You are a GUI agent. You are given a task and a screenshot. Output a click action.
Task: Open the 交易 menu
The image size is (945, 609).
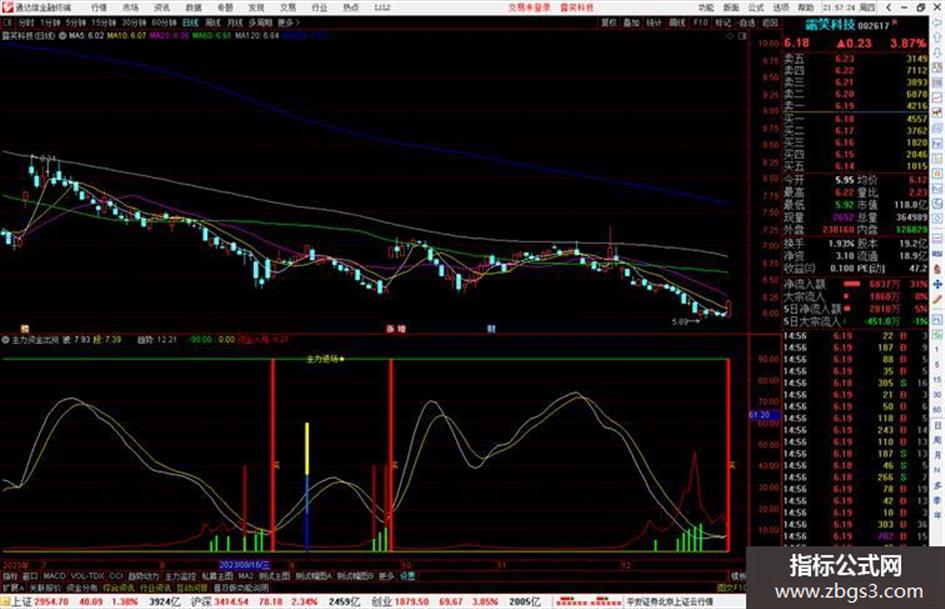pyautogui.click(x=287, y=7)
